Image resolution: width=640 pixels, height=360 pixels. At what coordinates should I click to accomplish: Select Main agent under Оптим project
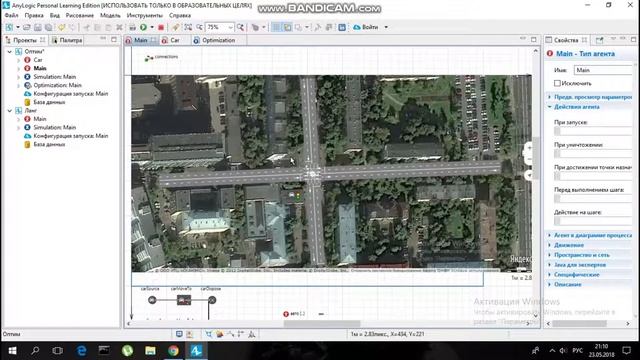[40, 68]
